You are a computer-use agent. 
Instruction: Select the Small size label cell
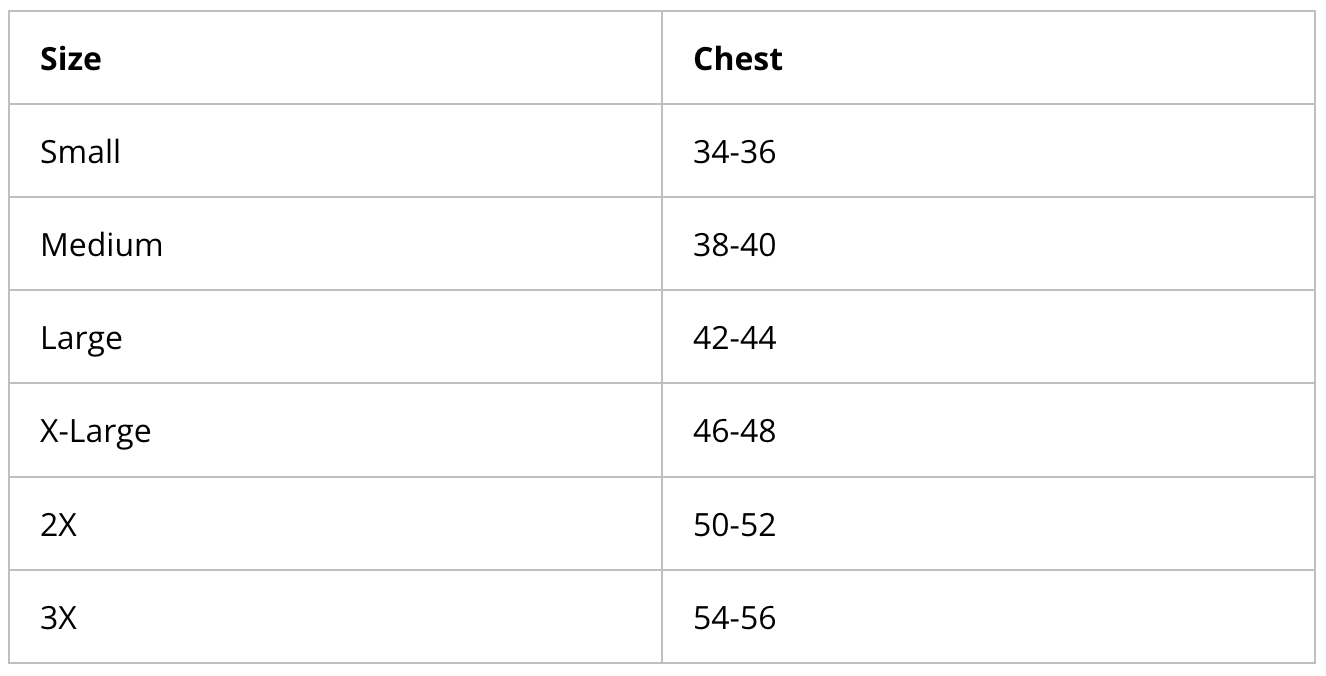[x=80, y=152]
